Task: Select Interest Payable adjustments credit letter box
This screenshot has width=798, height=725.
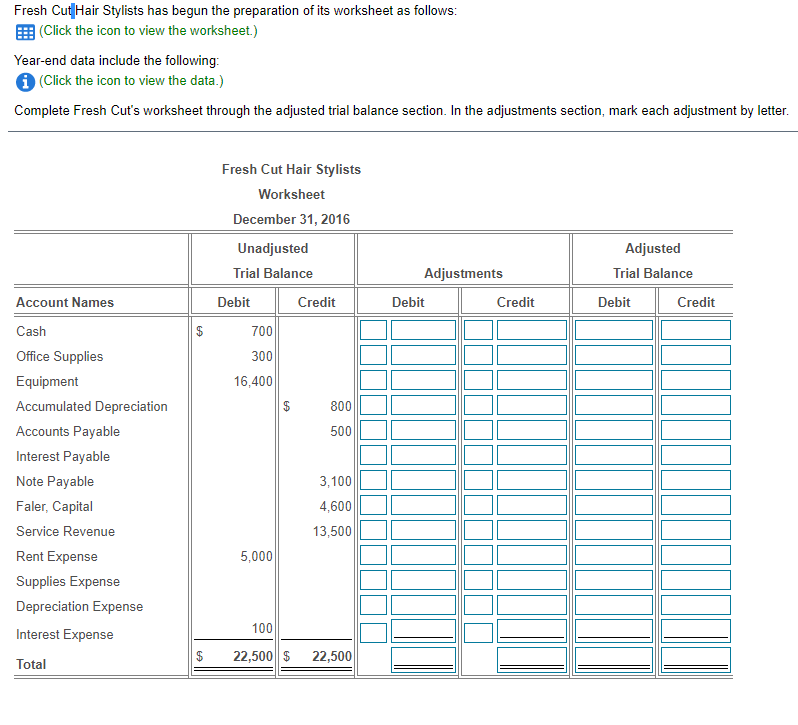Action: 478,454
